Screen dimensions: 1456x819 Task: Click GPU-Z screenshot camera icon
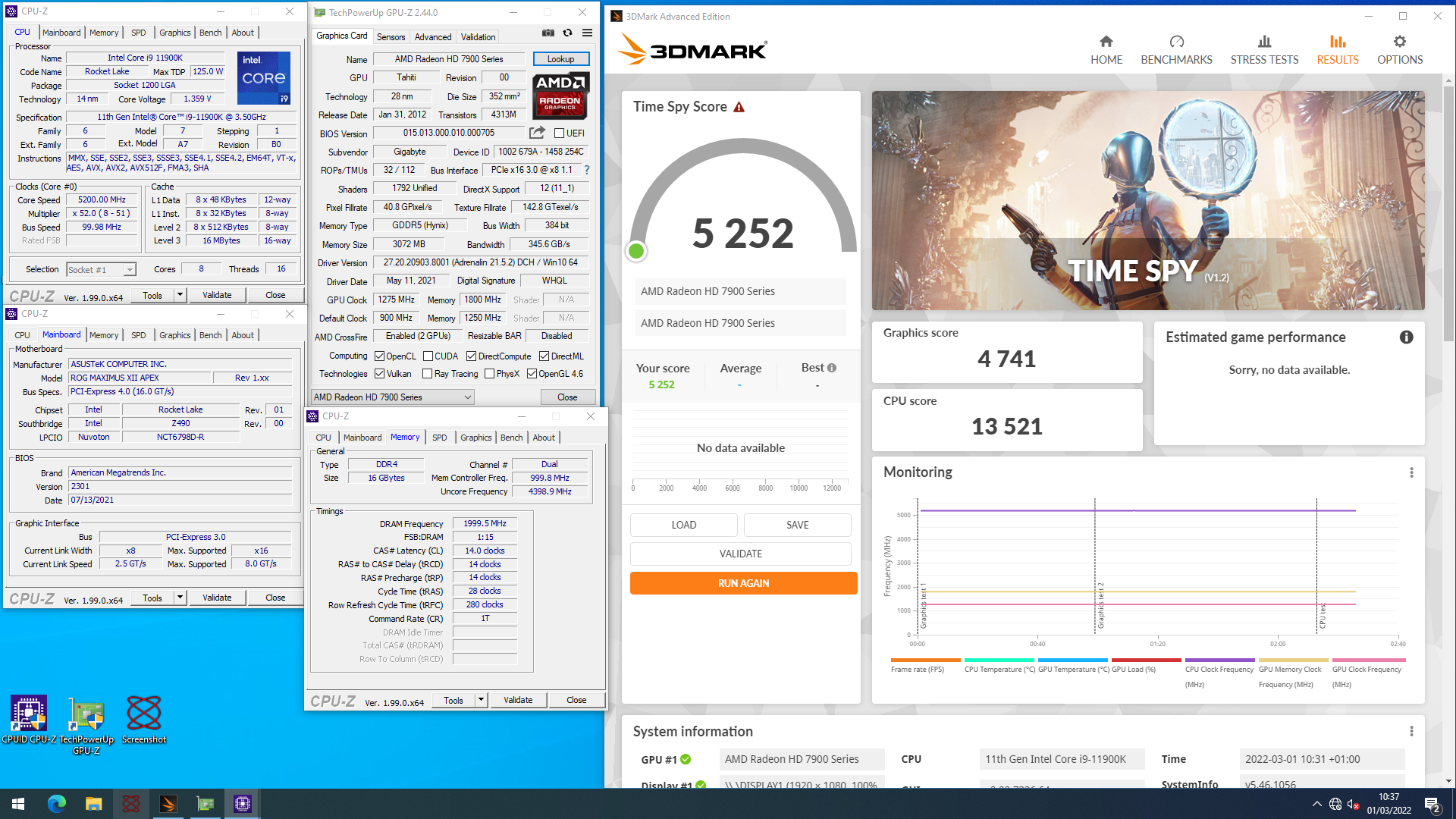click(x=548, y=33)
